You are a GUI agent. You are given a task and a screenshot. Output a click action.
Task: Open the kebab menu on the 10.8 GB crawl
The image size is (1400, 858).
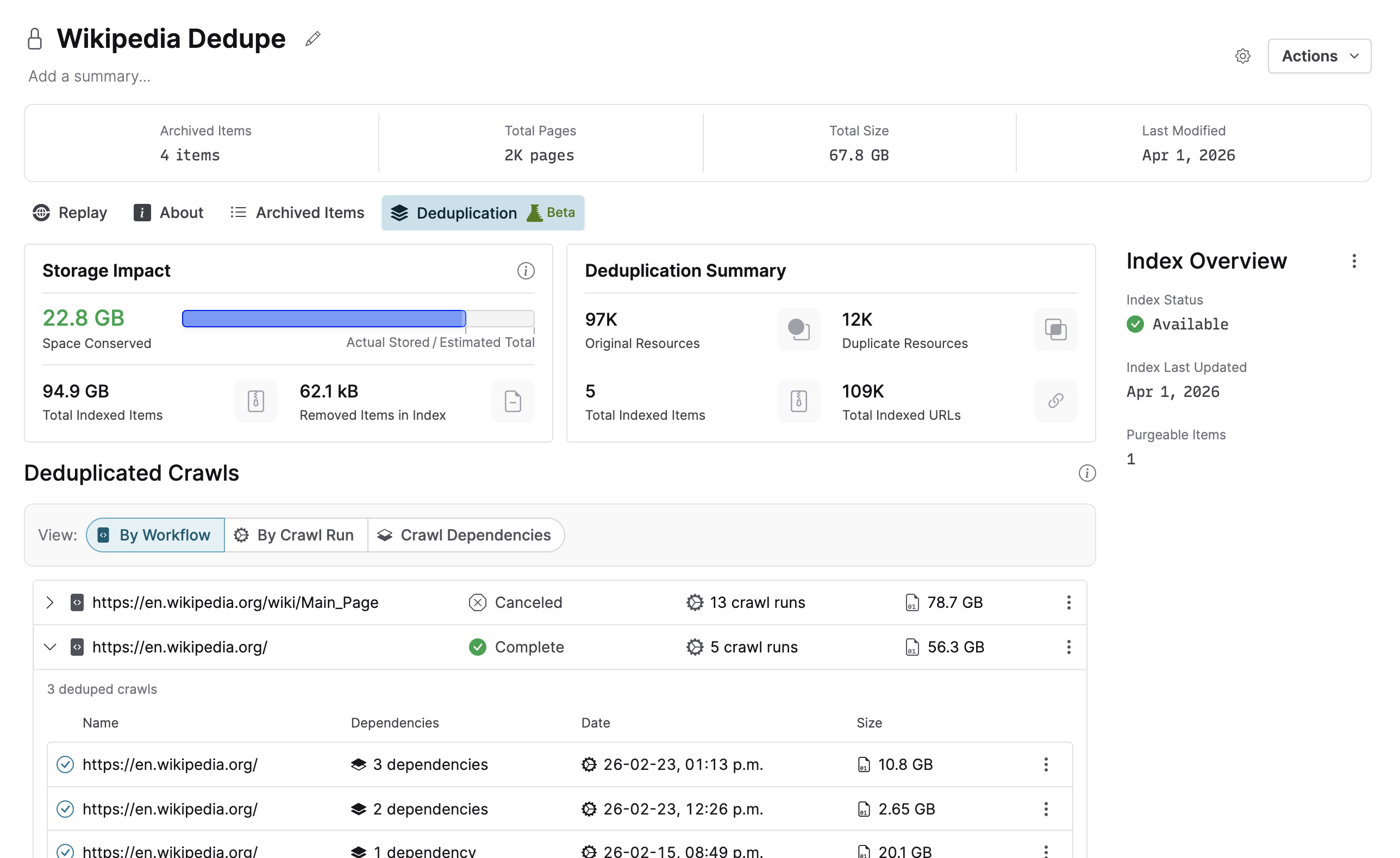1046,764
